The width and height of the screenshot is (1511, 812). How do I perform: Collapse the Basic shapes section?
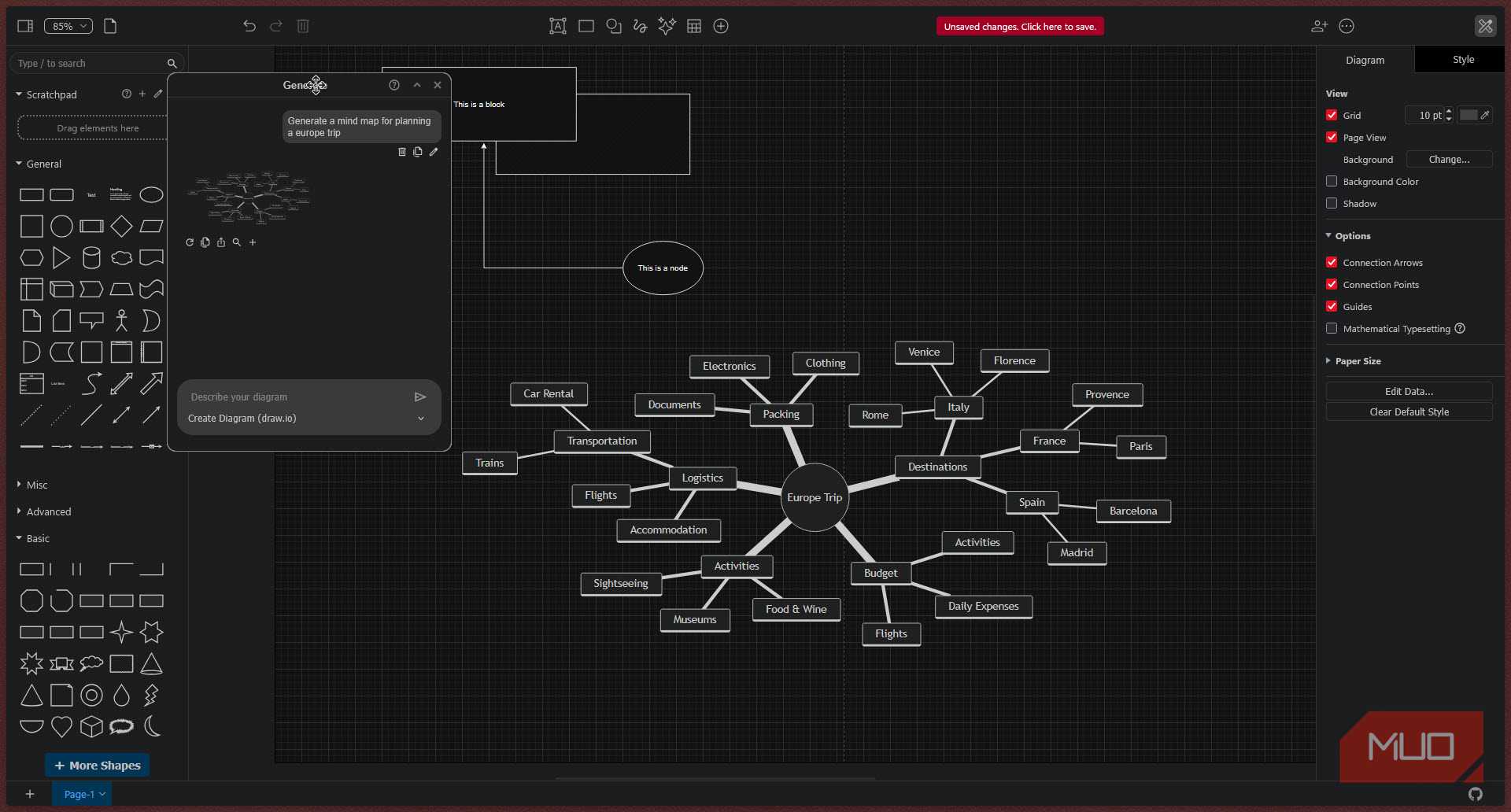[33, 538]
